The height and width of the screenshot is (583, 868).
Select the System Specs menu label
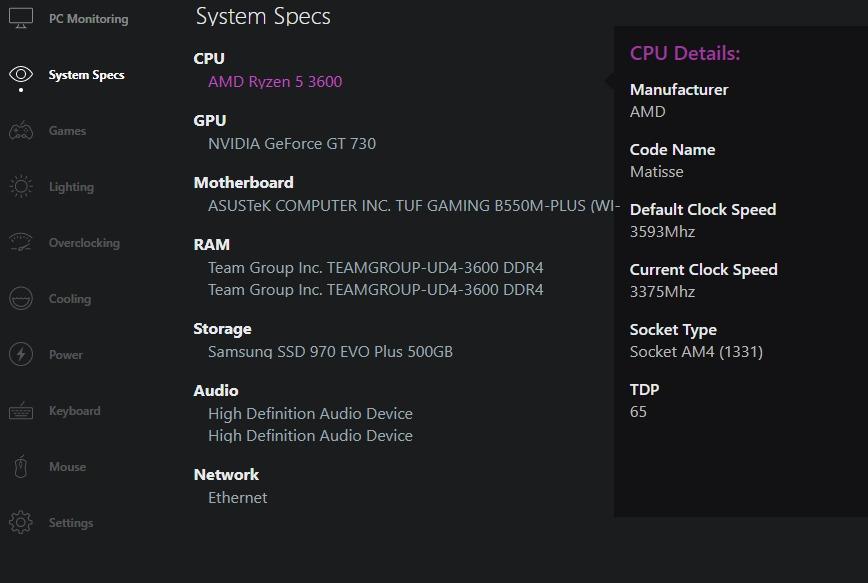point(86,75)
